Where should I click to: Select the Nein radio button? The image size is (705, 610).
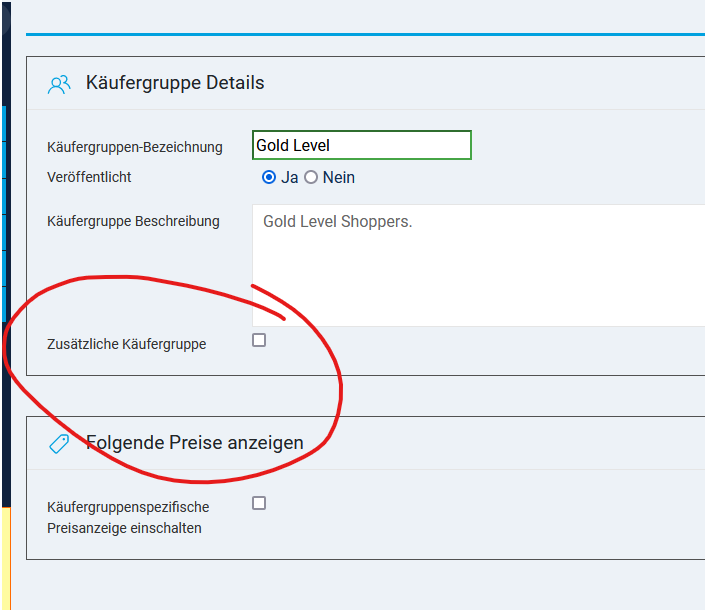tap(311, 177)
